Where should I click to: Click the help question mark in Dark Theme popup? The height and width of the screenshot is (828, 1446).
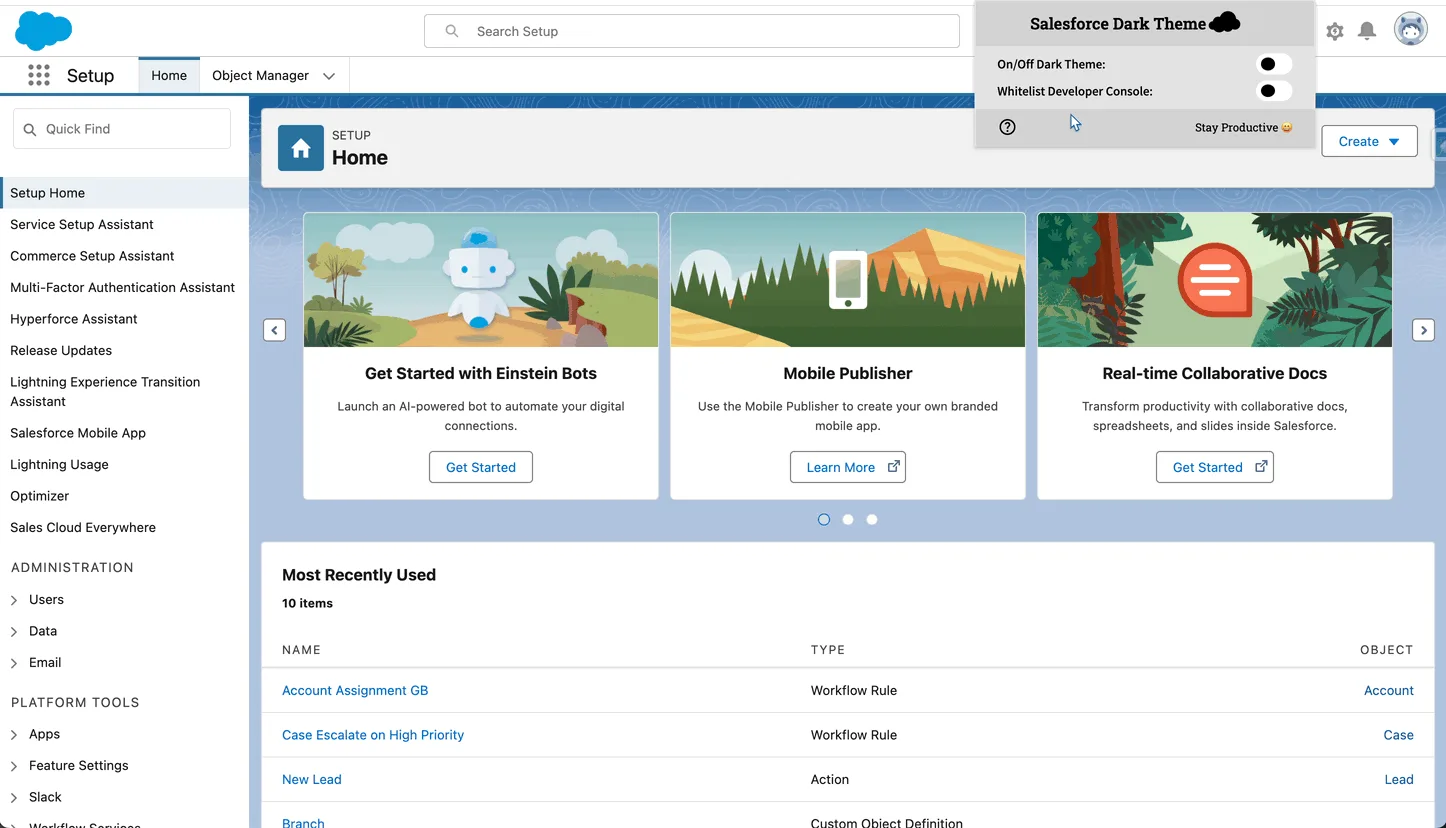(1007, 127)
